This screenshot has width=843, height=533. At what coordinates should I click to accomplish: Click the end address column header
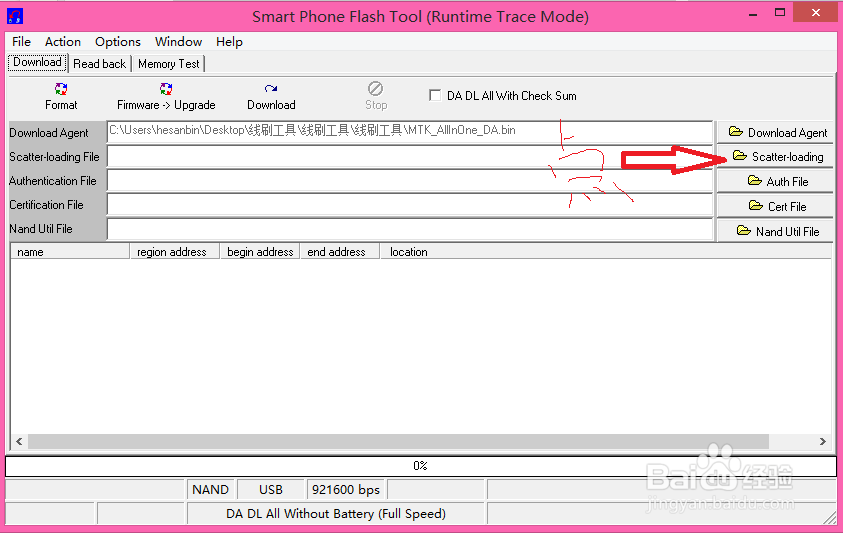click(x=340, y=252)
